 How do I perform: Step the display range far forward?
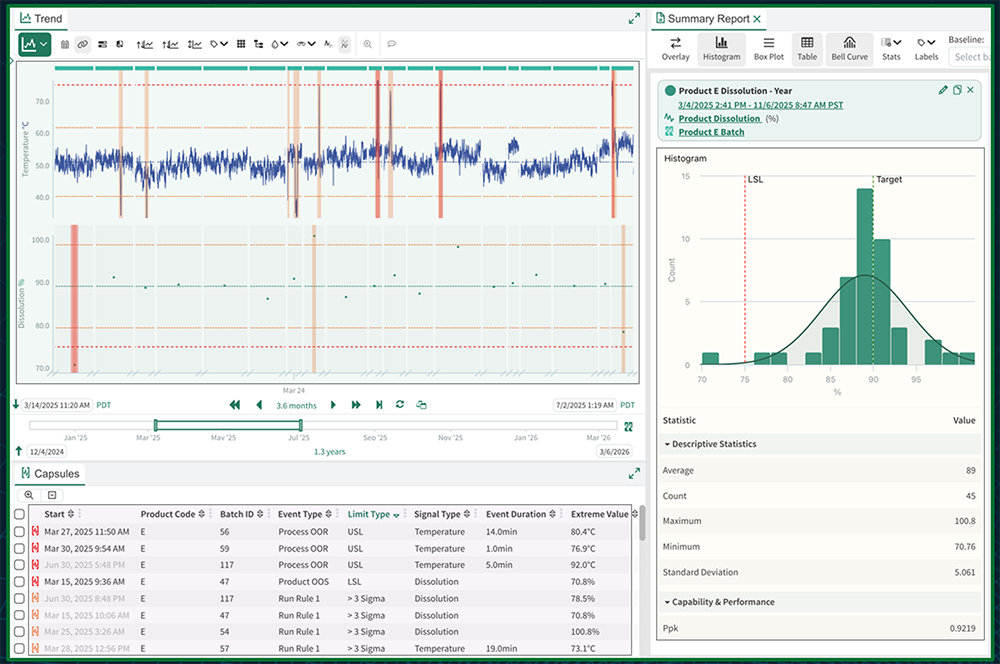click(x=356, y=405)
